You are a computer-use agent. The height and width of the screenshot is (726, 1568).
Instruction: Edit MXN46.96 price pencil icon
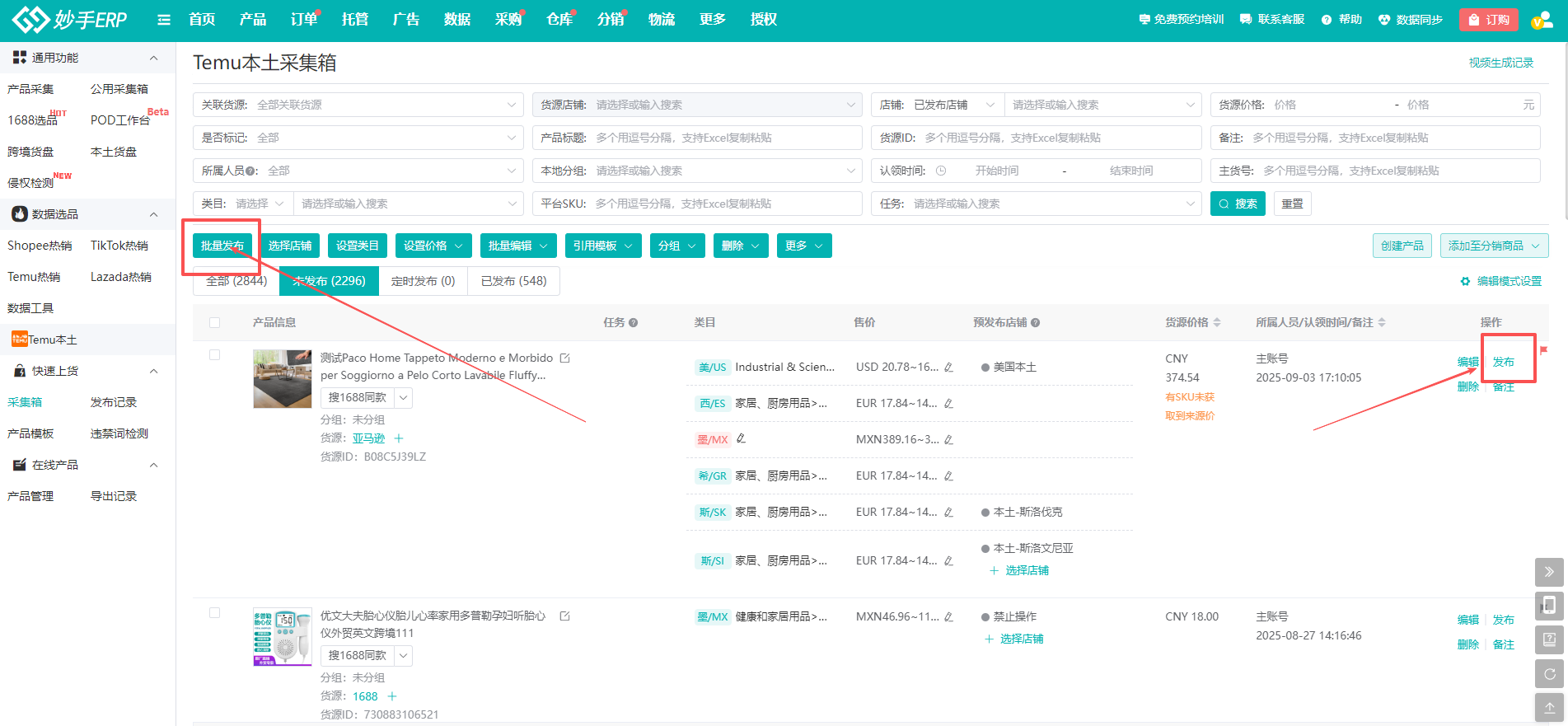(x=948, y=617)
